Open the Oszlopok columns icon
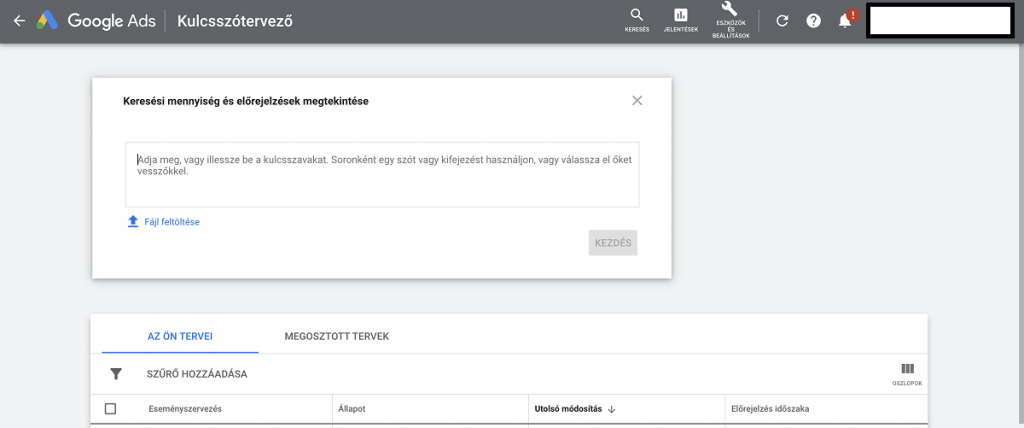This screenshot has width=1024, height=428. [907, 374]
